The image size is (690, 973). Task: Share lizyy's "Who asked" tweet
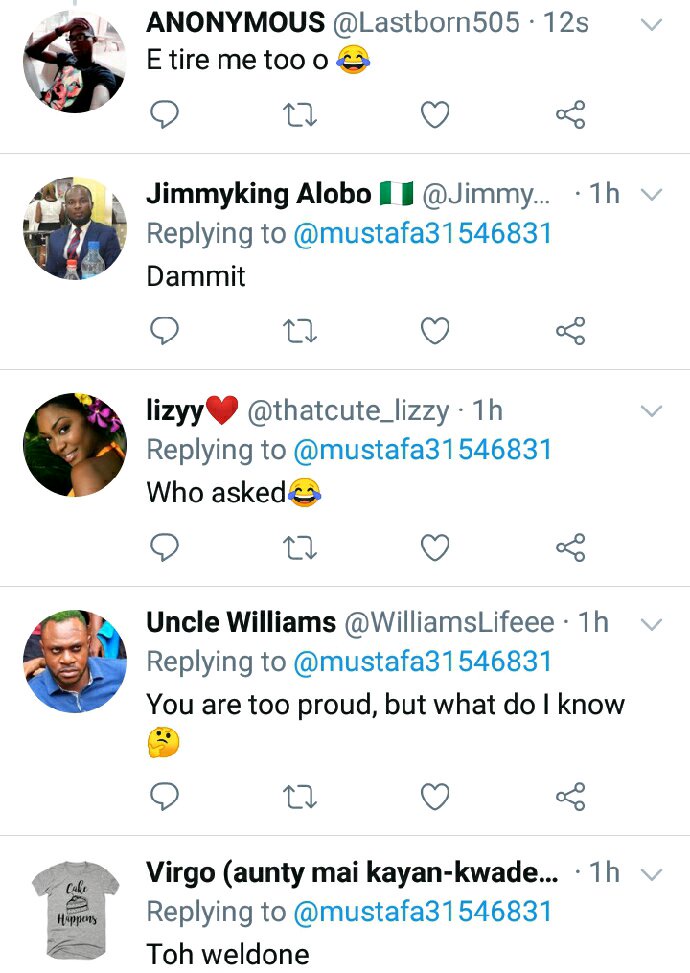click(x=570, y=547)
